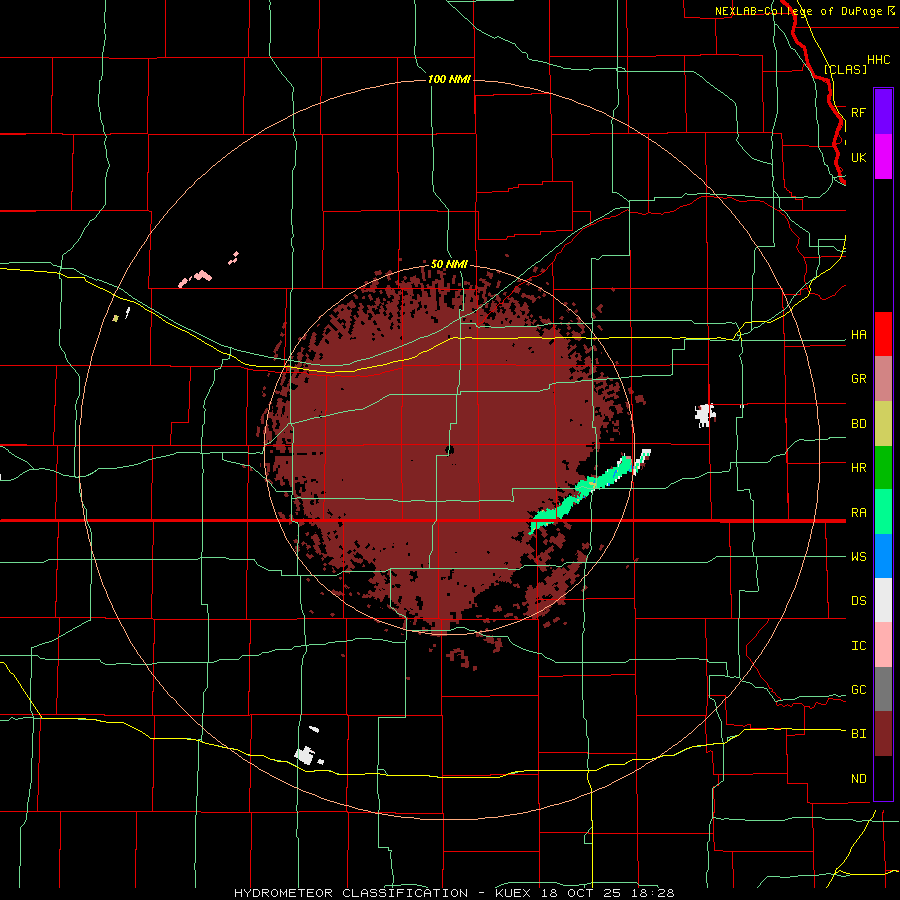Click the black radar site dot at map center

click(x=449, y=450)
